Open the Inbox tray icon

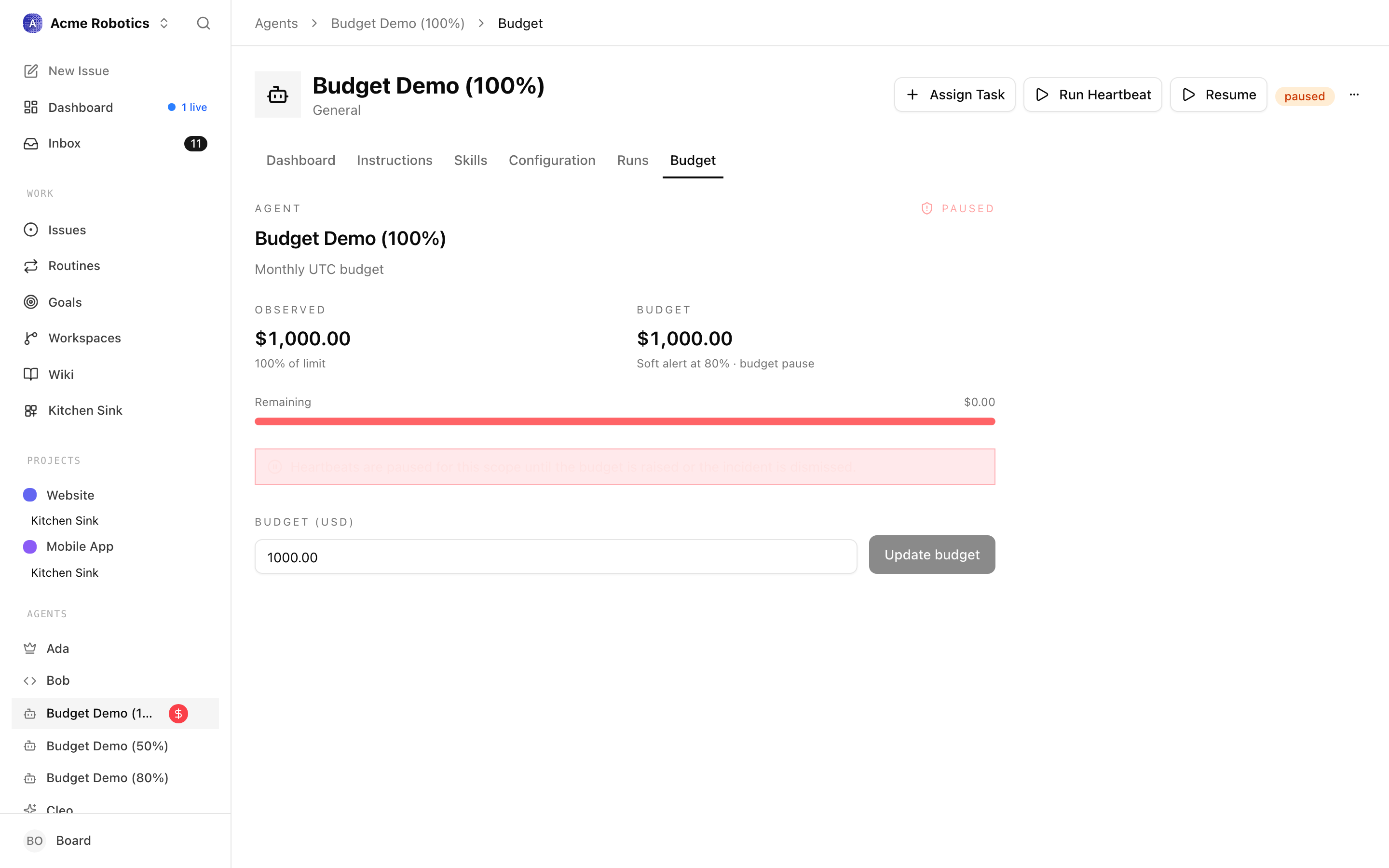(31, 143)
